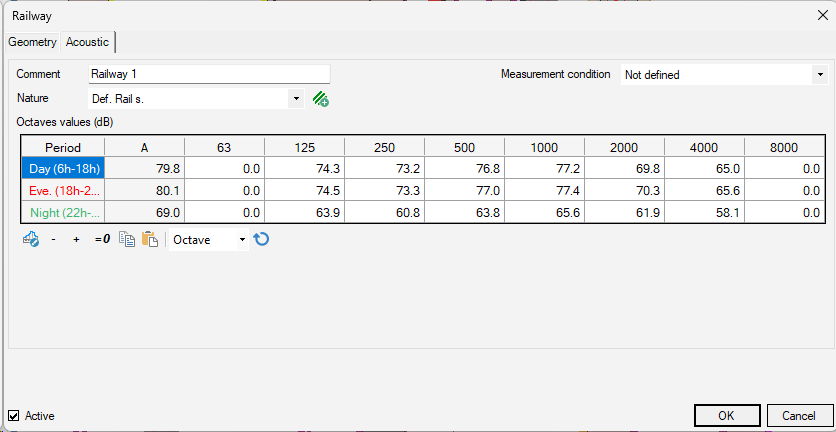The height and width of the screenshot is (432, 836).
Task: Click the A column header
Action: click(144, 147)
